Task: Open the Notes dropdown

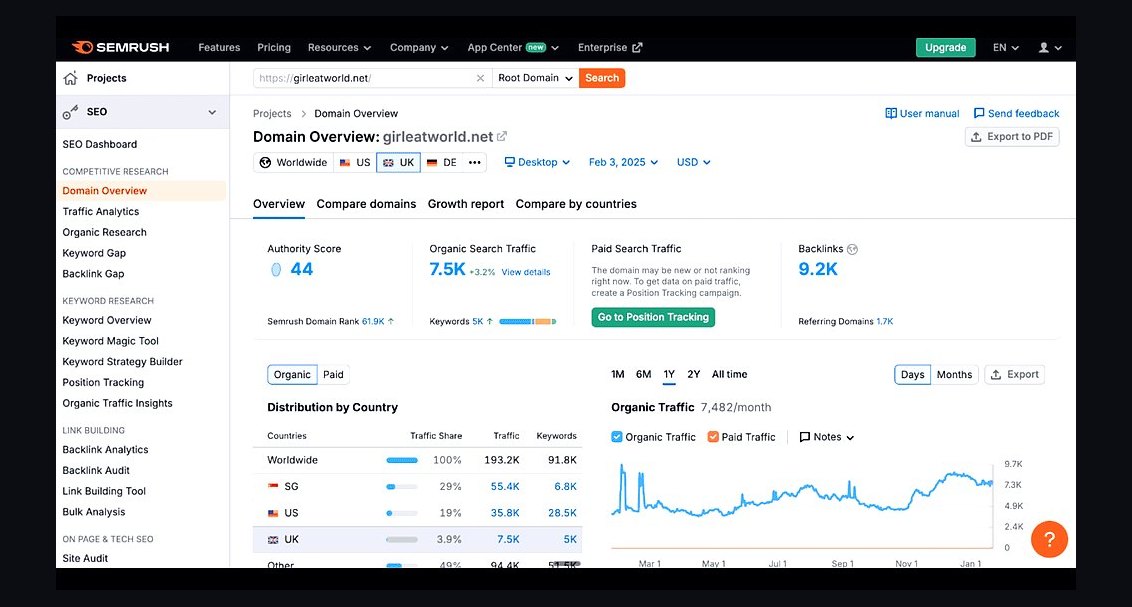Action: click(827, 437)
